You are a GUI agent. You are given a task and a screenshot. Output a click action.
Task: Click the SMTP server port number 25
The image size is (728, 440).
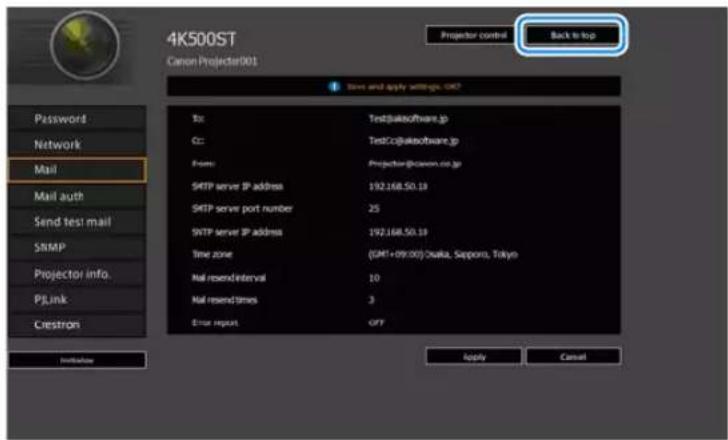(x=374, y=209)
